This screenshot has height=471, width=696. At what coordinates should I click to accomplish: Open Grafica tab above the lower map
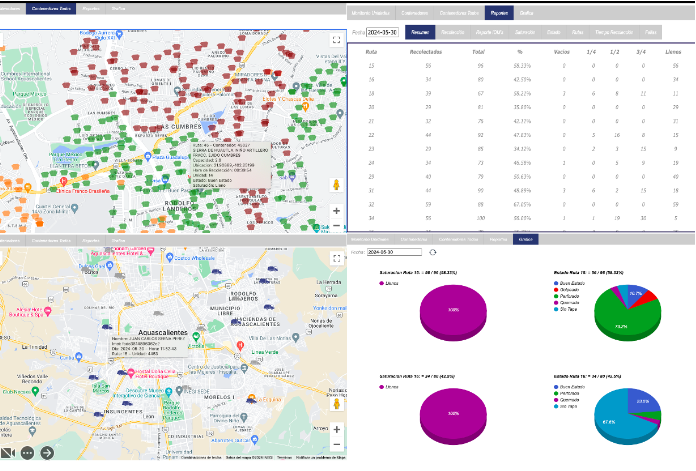click(x=119, y=240)
